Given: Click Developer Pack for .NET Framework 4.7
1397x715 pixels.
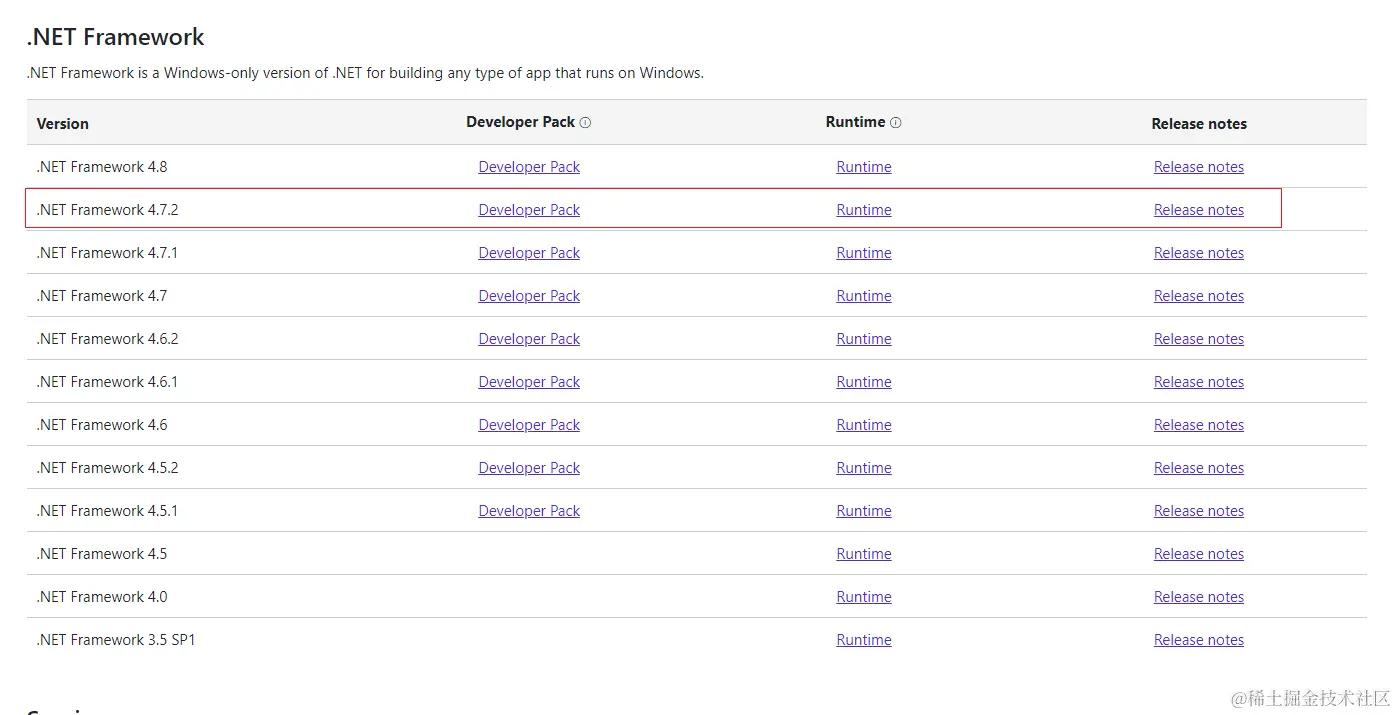Looking at the screenshot, I should click(x=529, y=296).
